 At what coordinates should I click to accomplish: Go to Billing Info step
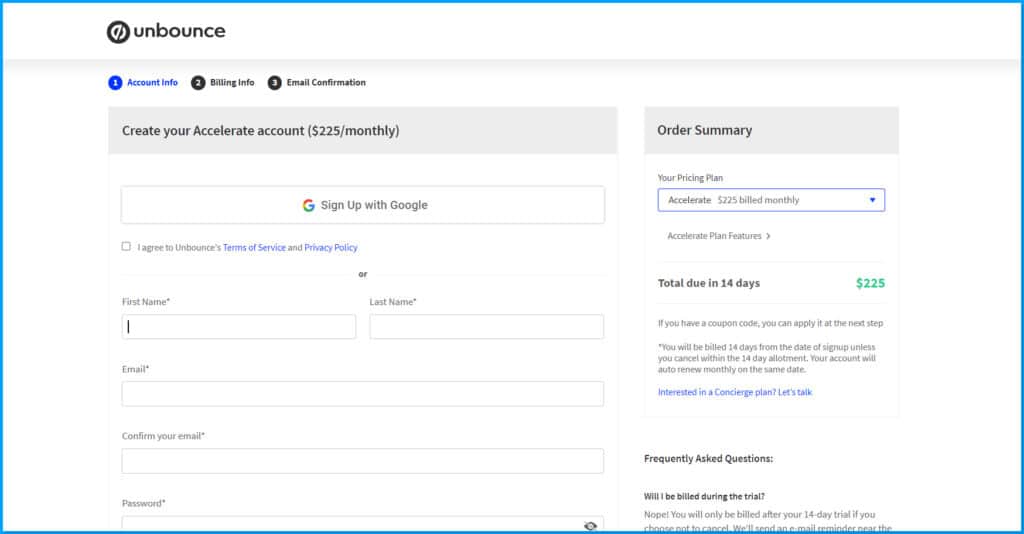point(232,83)
